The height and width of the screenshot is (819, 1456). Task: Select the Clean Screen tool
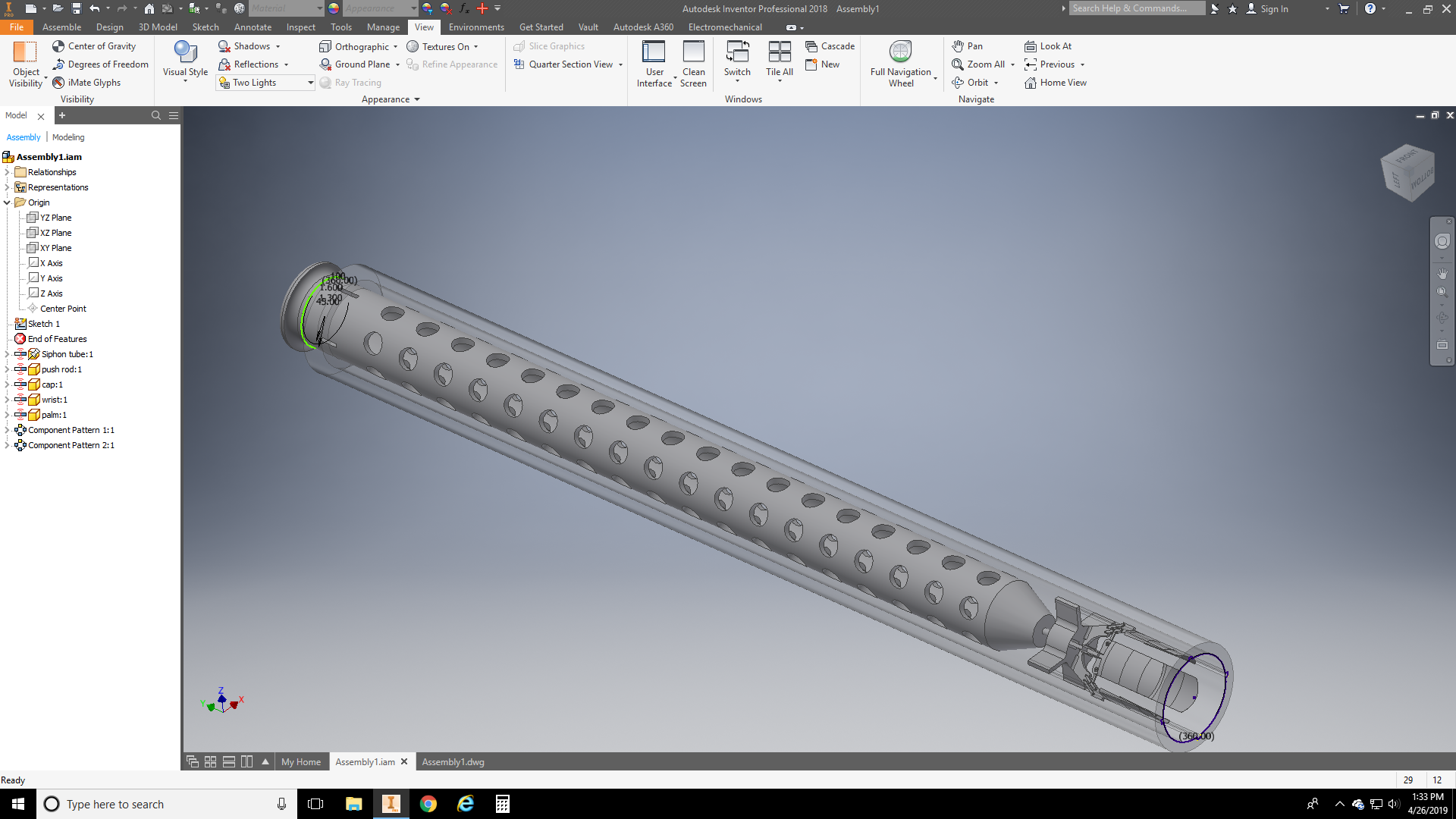(x=693, y=63)
